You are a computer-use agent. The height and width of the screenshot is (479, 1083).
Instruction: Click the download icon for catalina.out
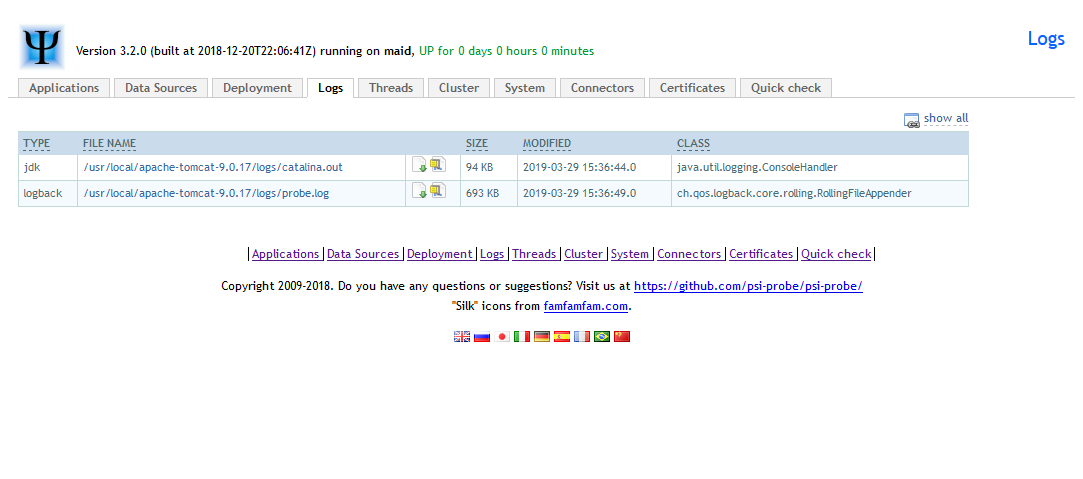(420, 165)
